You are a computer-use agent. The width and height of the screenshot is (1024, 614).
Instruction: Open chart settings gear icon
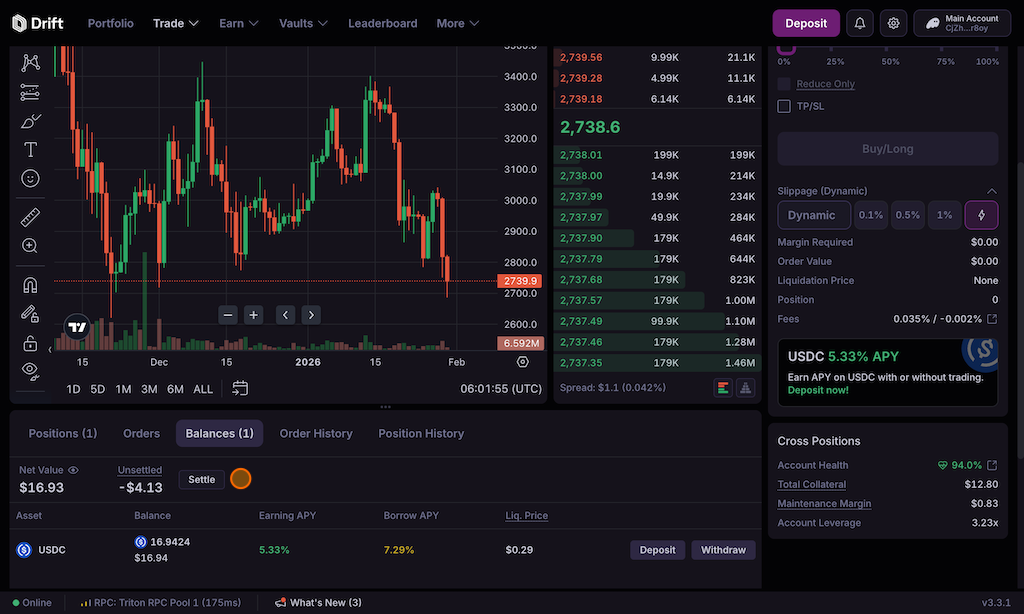tap(521, 362)
